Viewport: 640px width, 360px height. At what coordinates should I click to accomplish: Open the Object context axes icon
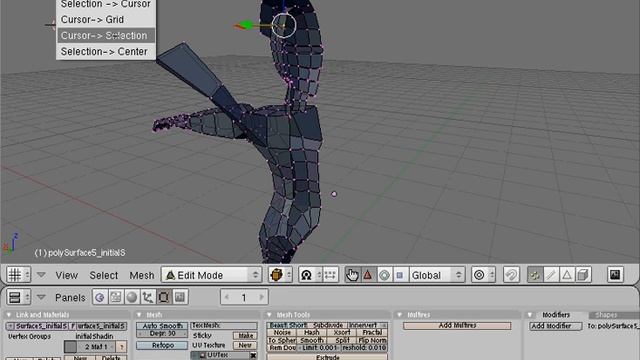click(x=148, y=297)
